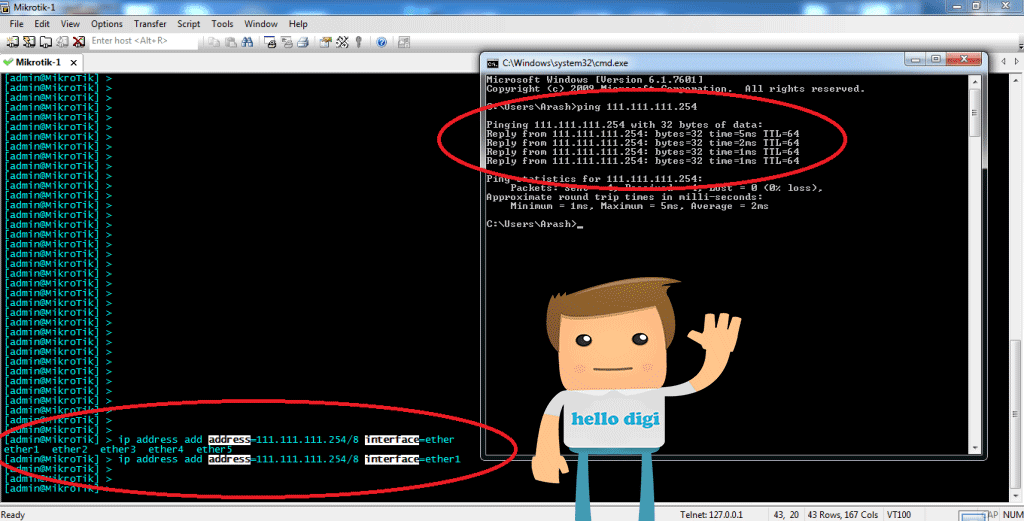Click the Enter host input field

pyautogui.click(x=143, y=41)
